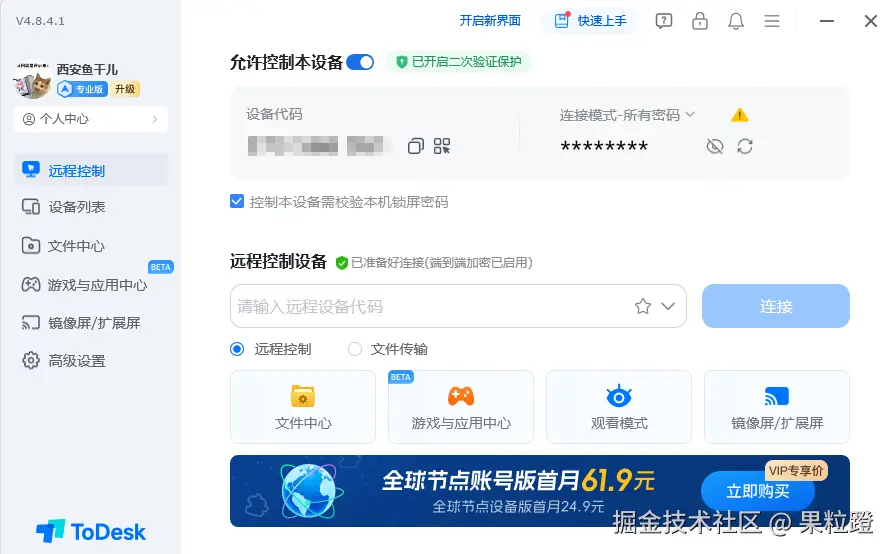Click 快速上手 button
Image resolution: width=891 pixels, height=554 pixels.
pyautogui.click(x=590, y=21)
